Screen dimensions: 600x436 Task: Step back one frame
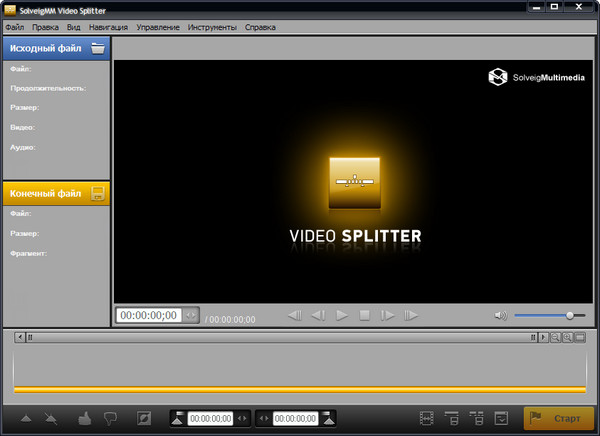(318, 316)
